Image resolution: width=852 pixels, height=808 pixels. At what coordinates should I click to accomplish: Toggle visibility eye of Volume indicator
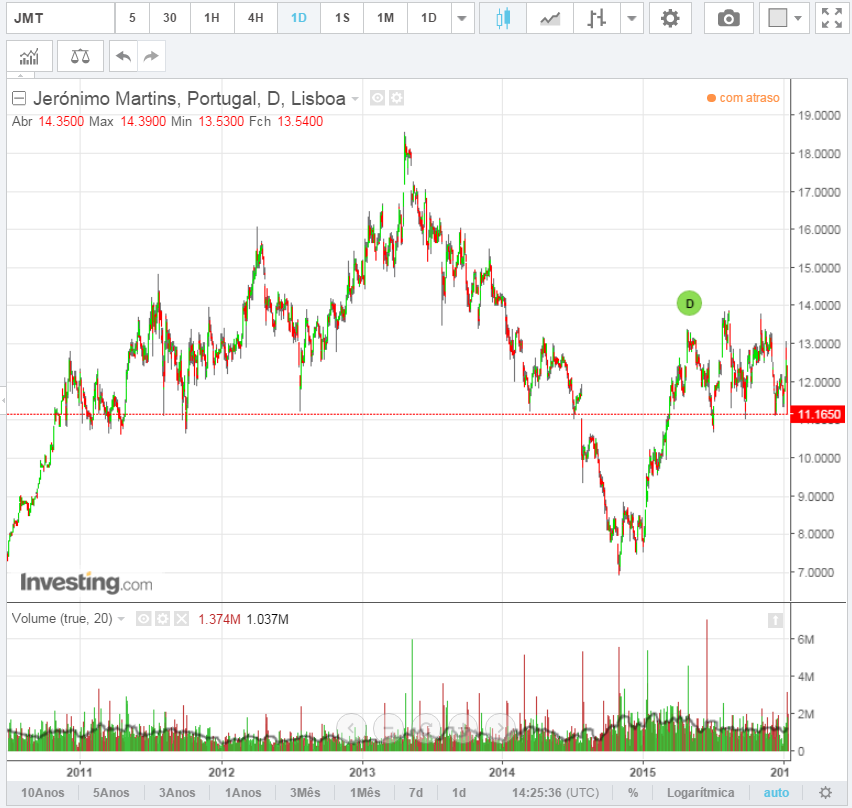[x=143, y=619]
